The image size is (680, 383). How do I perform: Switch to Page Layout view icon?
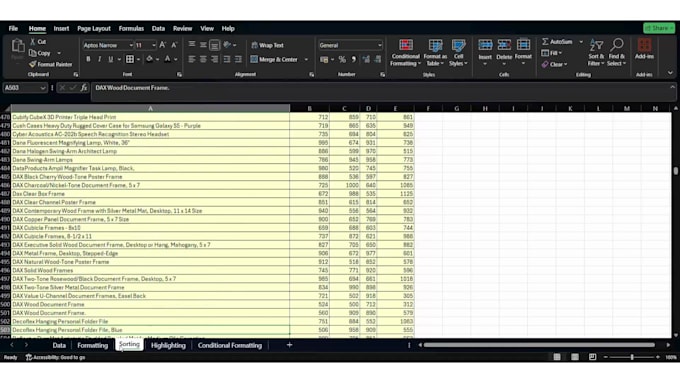(x=575, y=357)
